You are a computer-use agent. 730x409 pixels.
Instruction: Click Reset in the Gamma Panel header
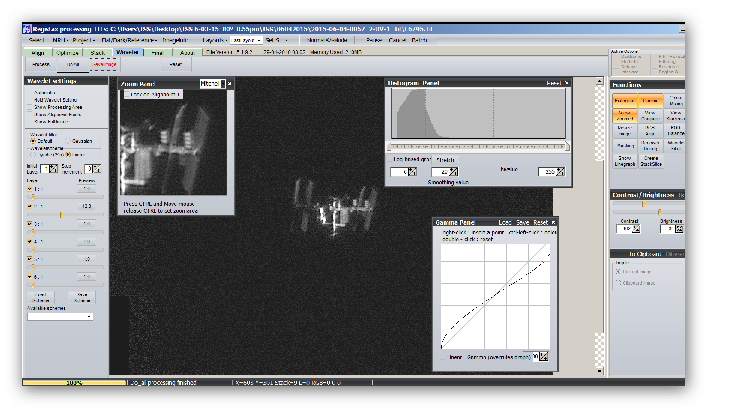tap(541, 221)
